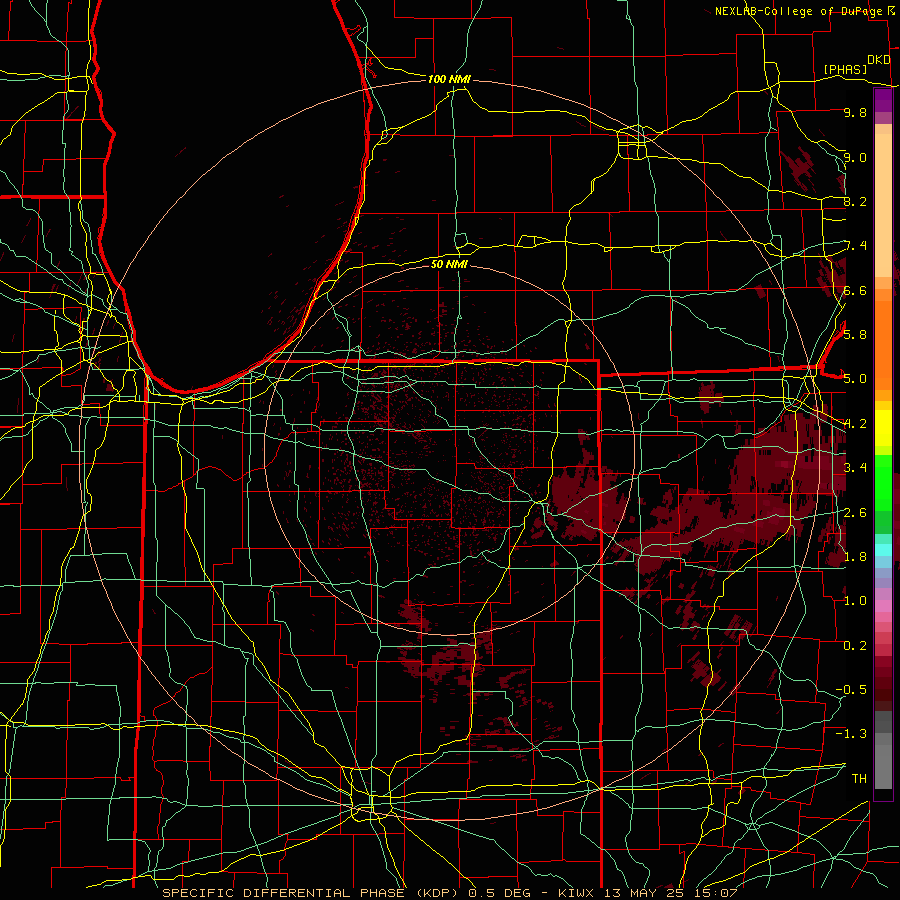Pick the bright green band of the color scale

tap(883, 482)
